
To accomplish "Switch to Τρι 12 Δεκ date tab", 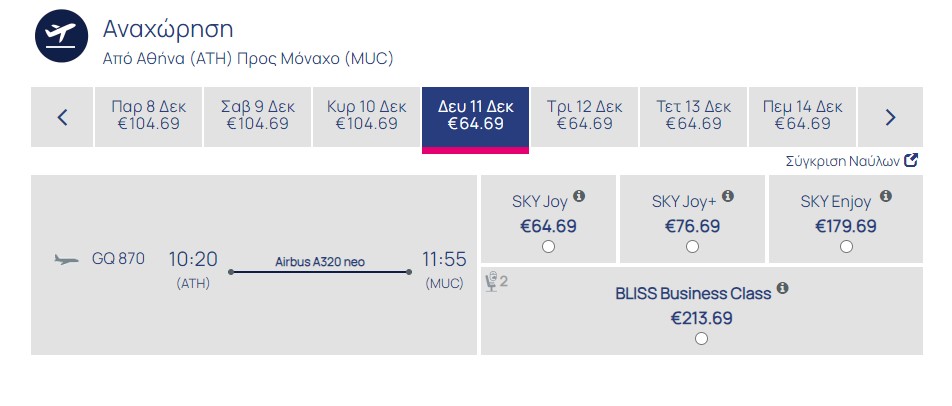I will [x=584, y=117].
